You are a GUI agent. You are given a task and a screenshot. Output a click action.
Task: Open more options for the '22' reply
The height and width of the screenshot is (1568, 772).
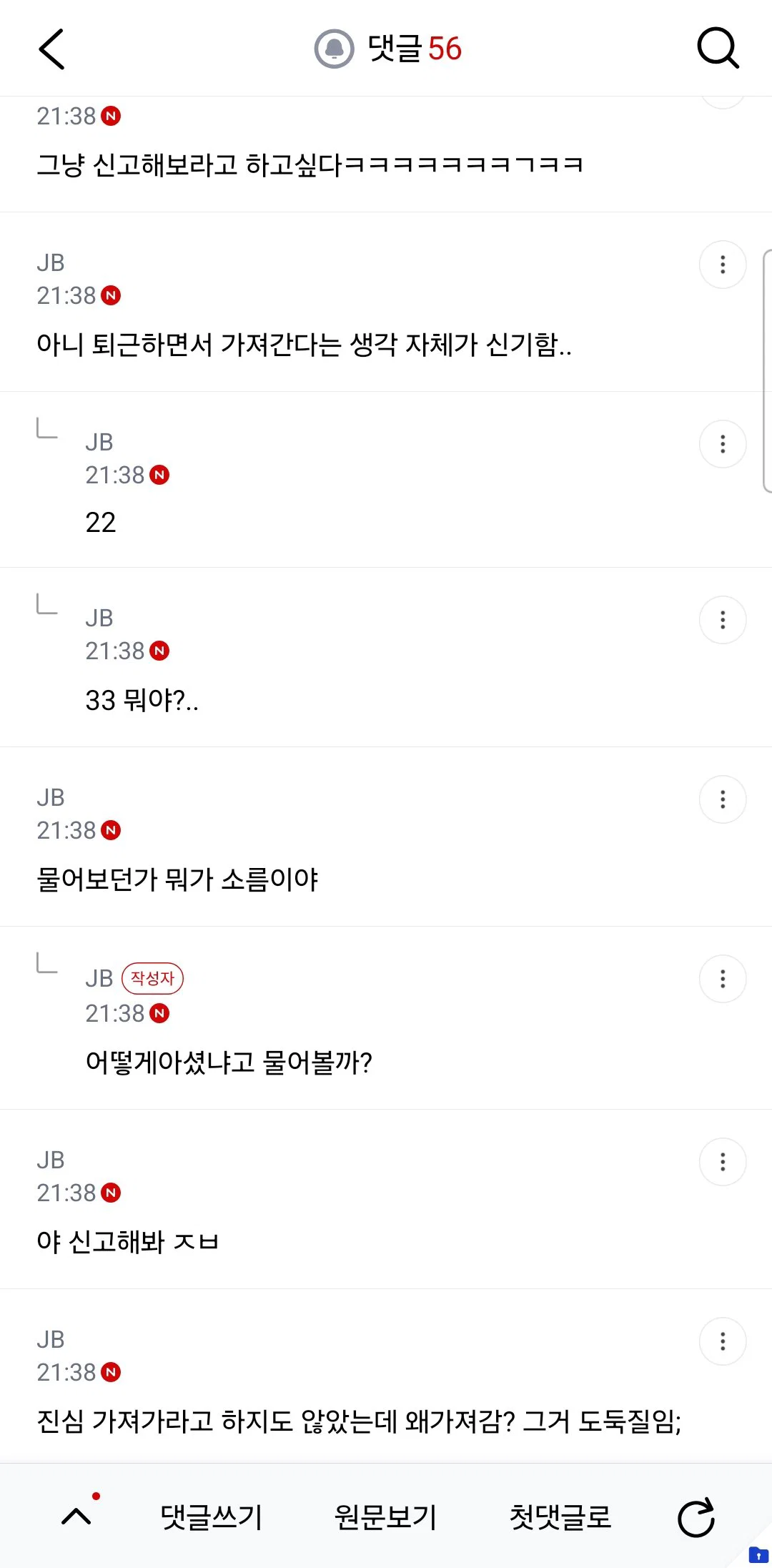coord(723,444)
